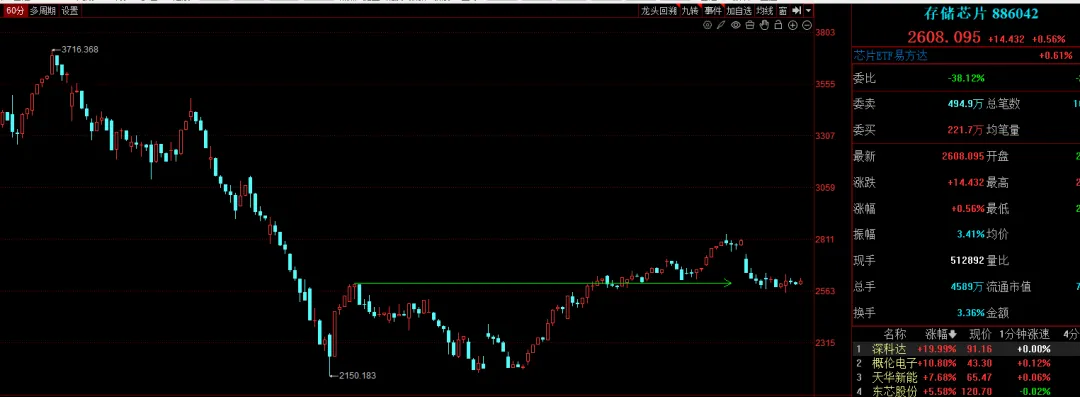Viewport: 1080px width, 397px height.
Task: Click the arrow-to-bar jump icon
Action: pyautogui.click(x=797, y=10)
